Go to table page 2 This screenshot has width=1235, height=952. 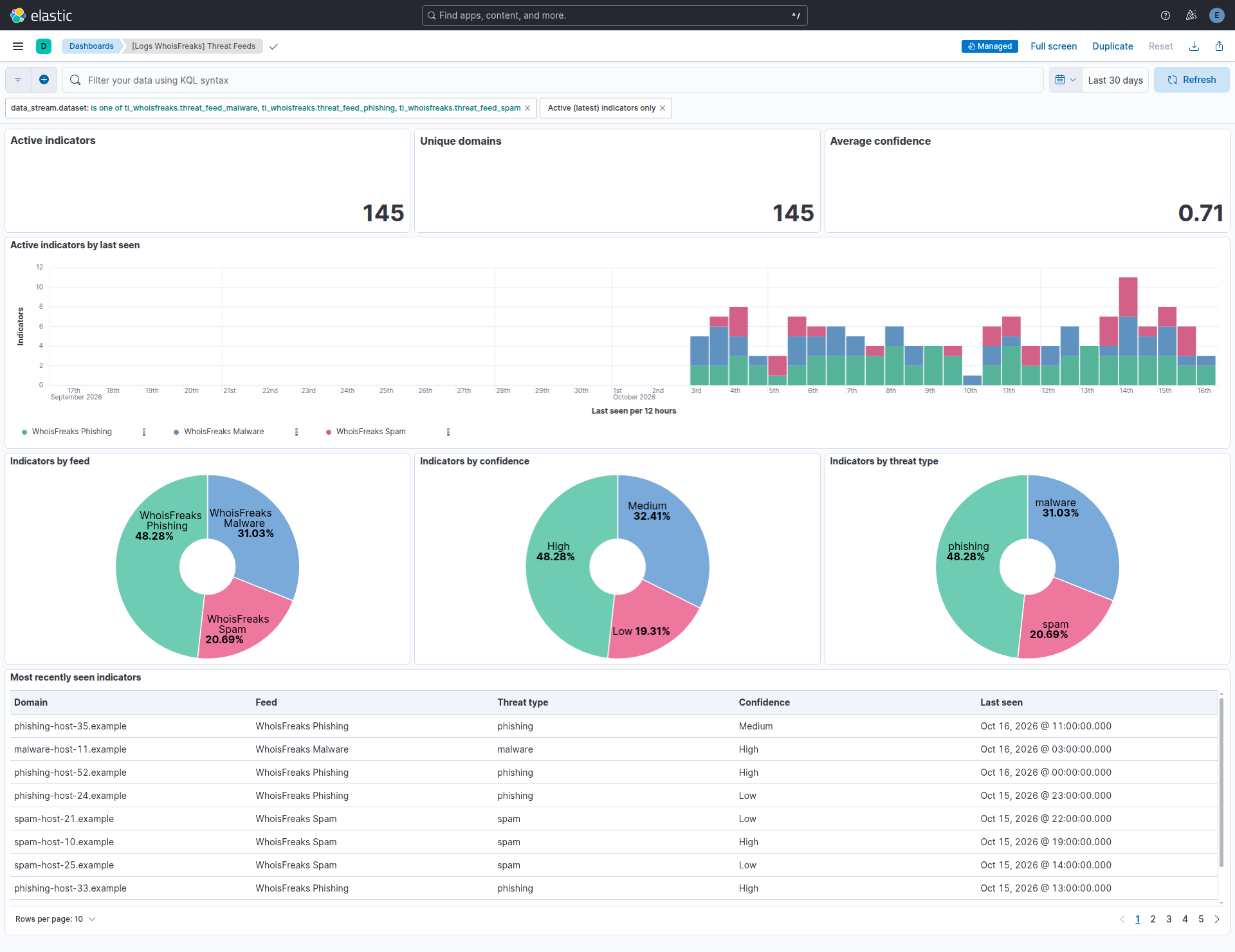[1153, 919]
